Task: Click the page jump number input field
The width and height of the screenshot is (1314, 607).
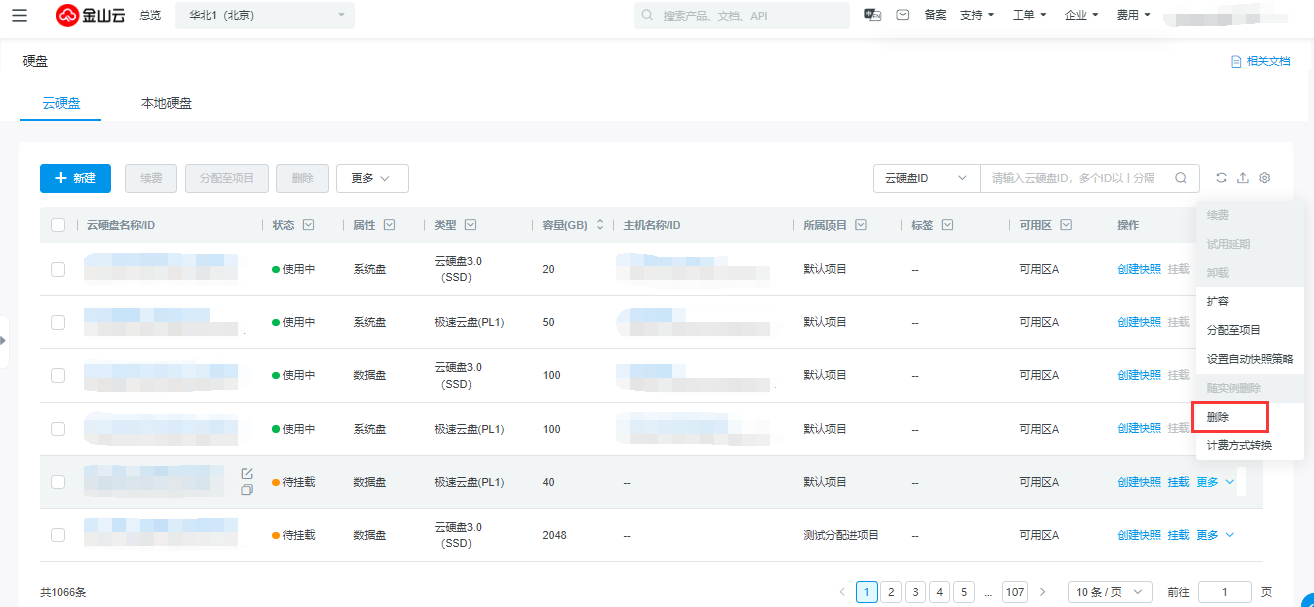Action: pos(1224,592)
